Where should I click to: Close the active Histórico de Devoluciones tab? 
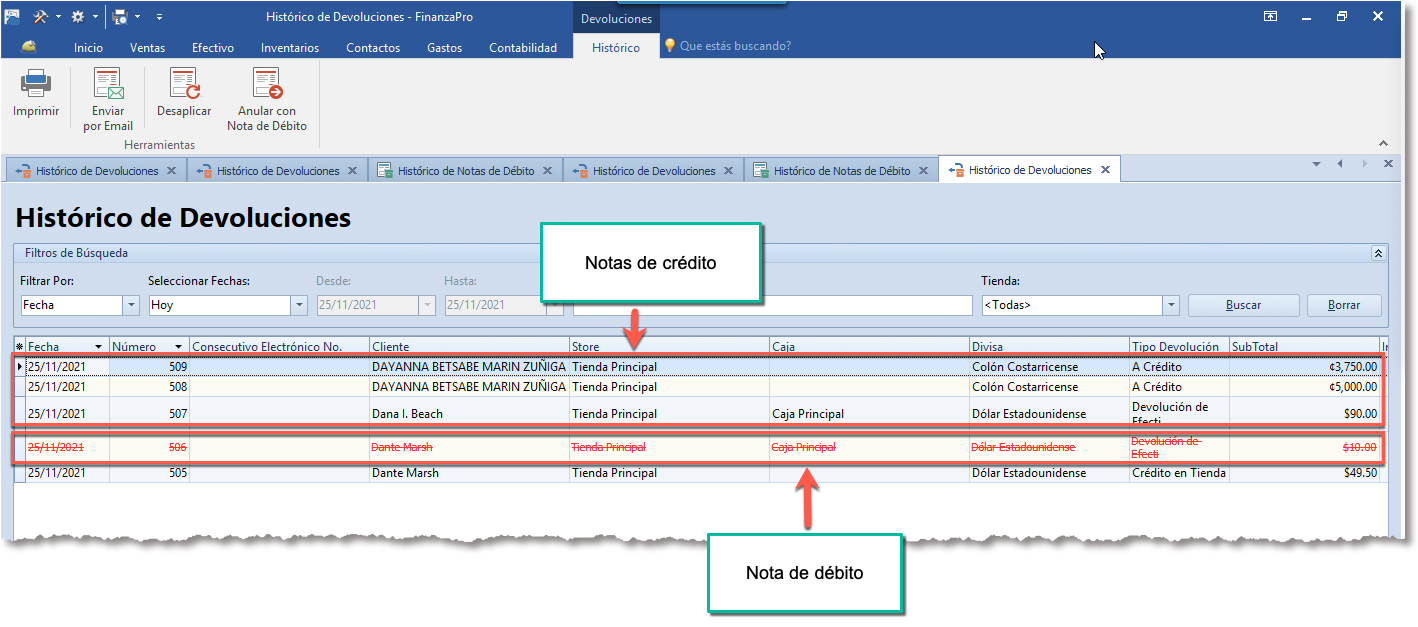[1105, 170]
